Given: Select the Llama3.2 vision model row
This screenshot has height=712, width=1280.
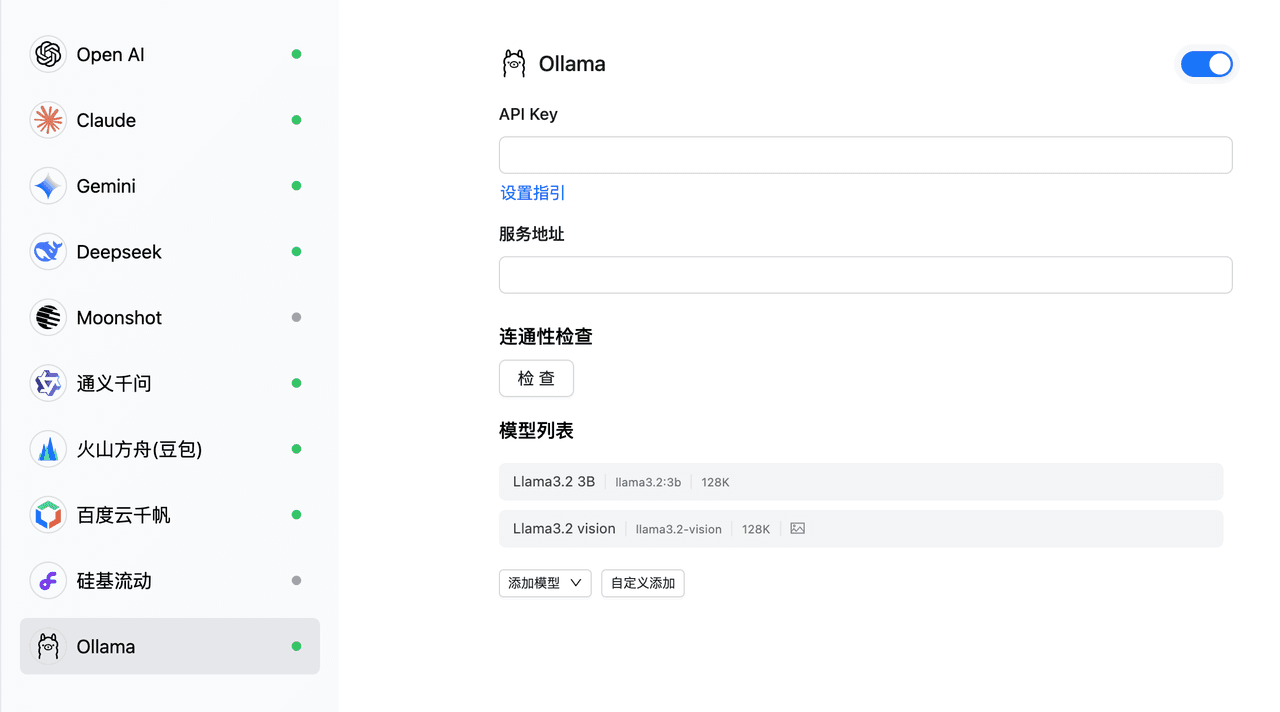Looking at the screenshot, I should (x=861, y=529).
